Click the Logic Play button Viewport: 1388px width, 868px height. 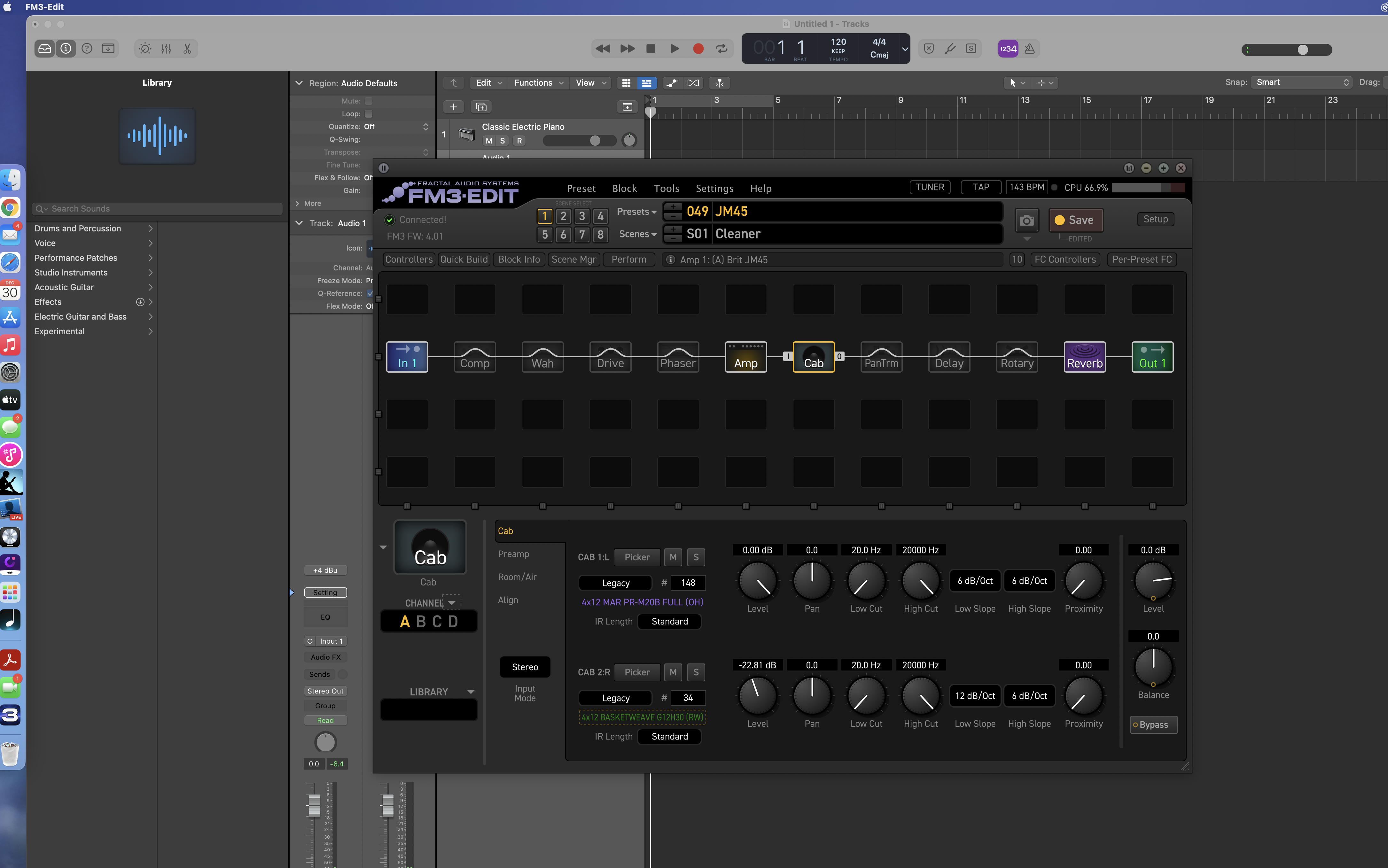675,49
